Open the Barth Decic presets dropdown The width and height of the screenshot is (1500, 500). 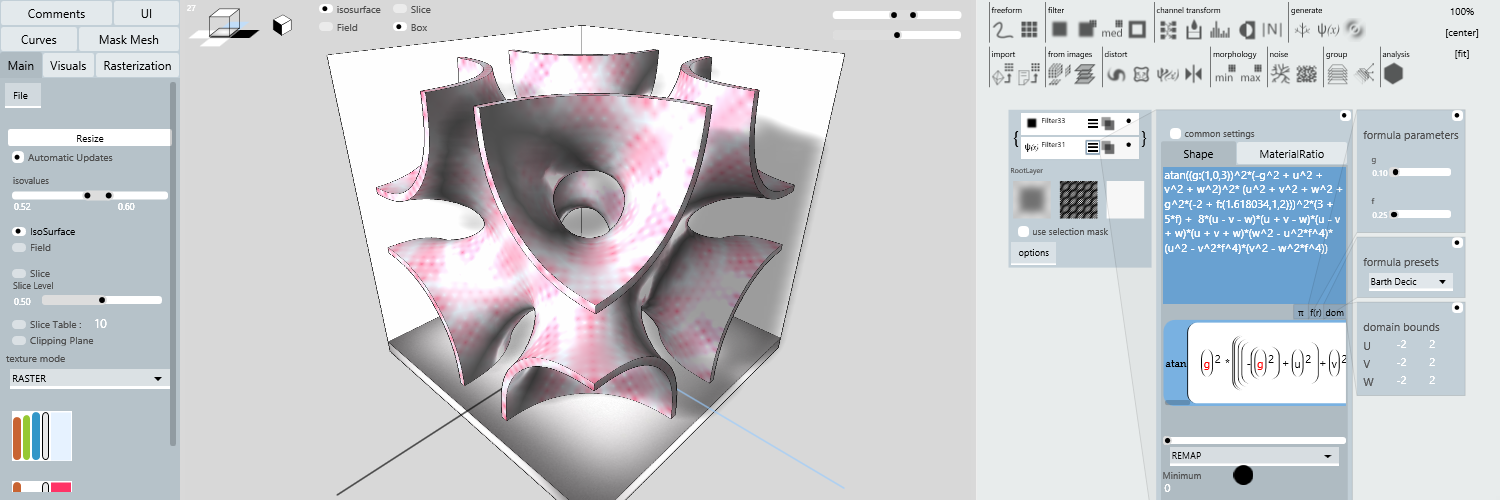1410,282
